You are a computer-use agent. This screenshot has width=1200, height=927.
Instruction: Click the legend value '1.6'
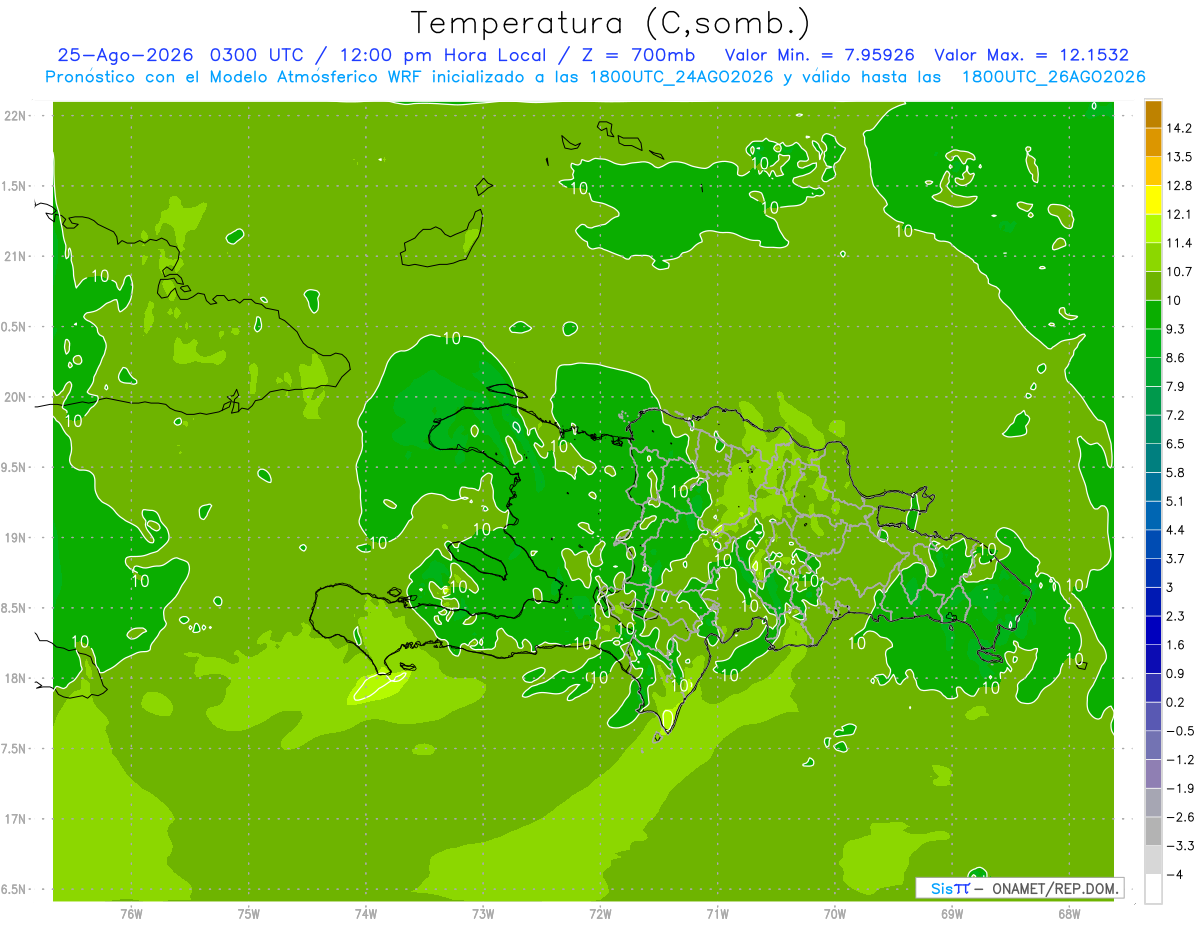click(1176, 645)
